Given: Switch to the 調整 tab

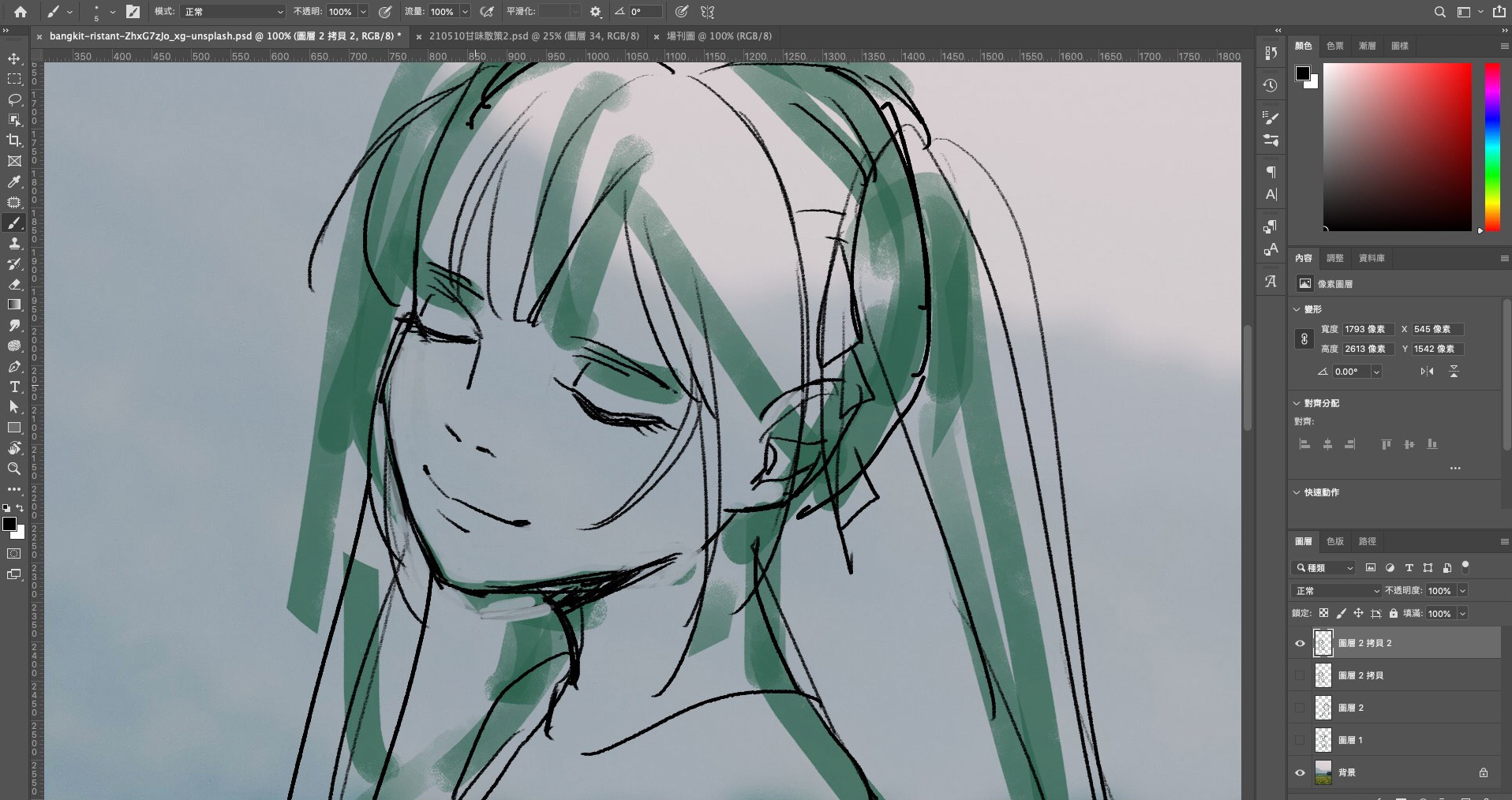Looking at the screenshot, I should click(1335, 258).
